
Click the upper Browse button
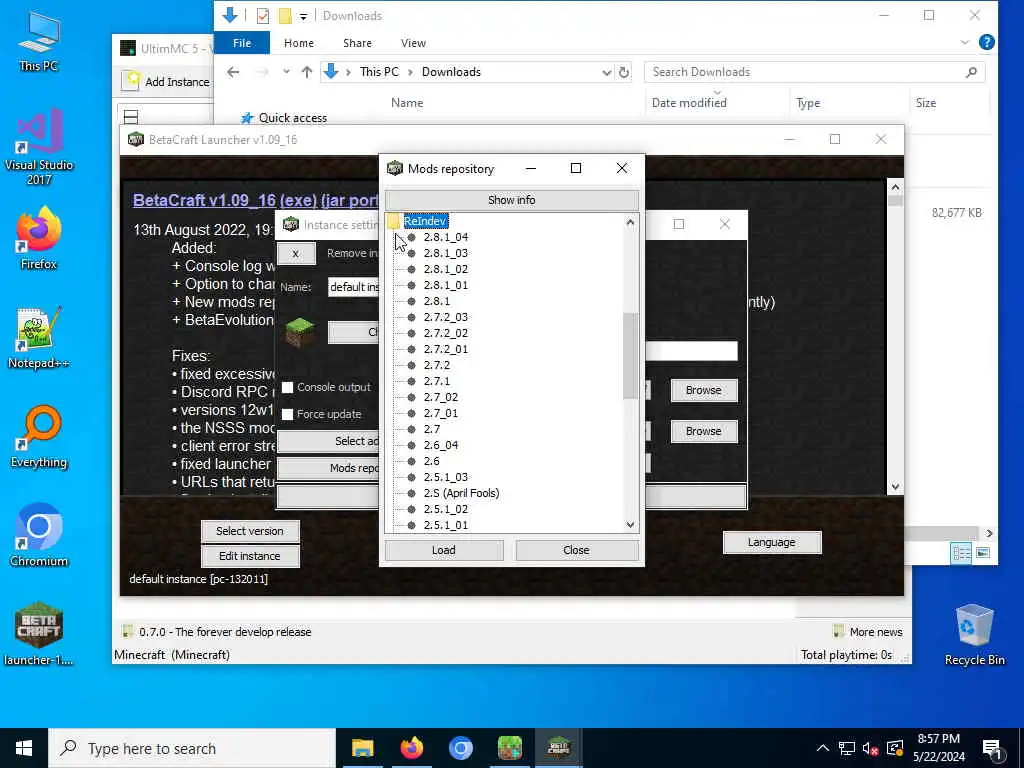pos(704,390)
